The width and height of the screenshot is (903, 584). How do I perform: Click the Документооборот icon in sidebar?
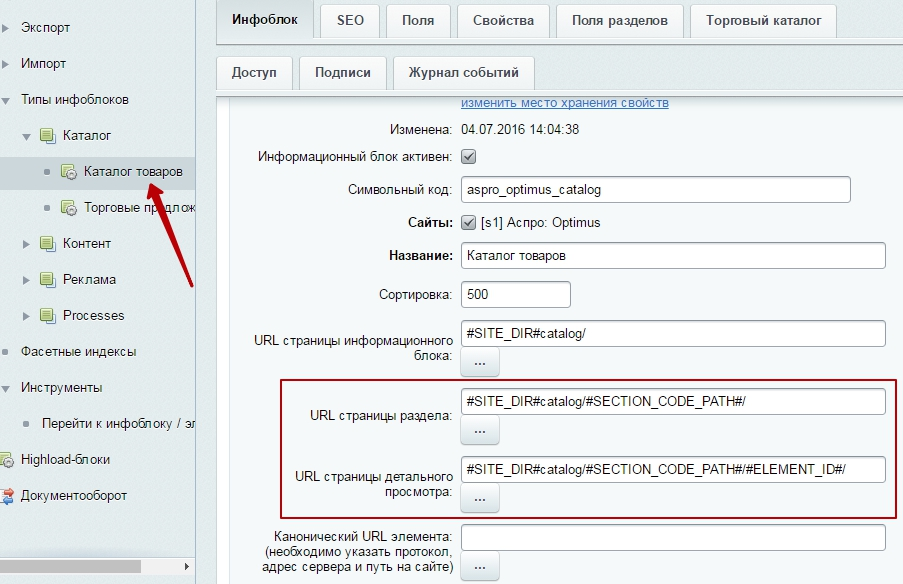[8, 496]
